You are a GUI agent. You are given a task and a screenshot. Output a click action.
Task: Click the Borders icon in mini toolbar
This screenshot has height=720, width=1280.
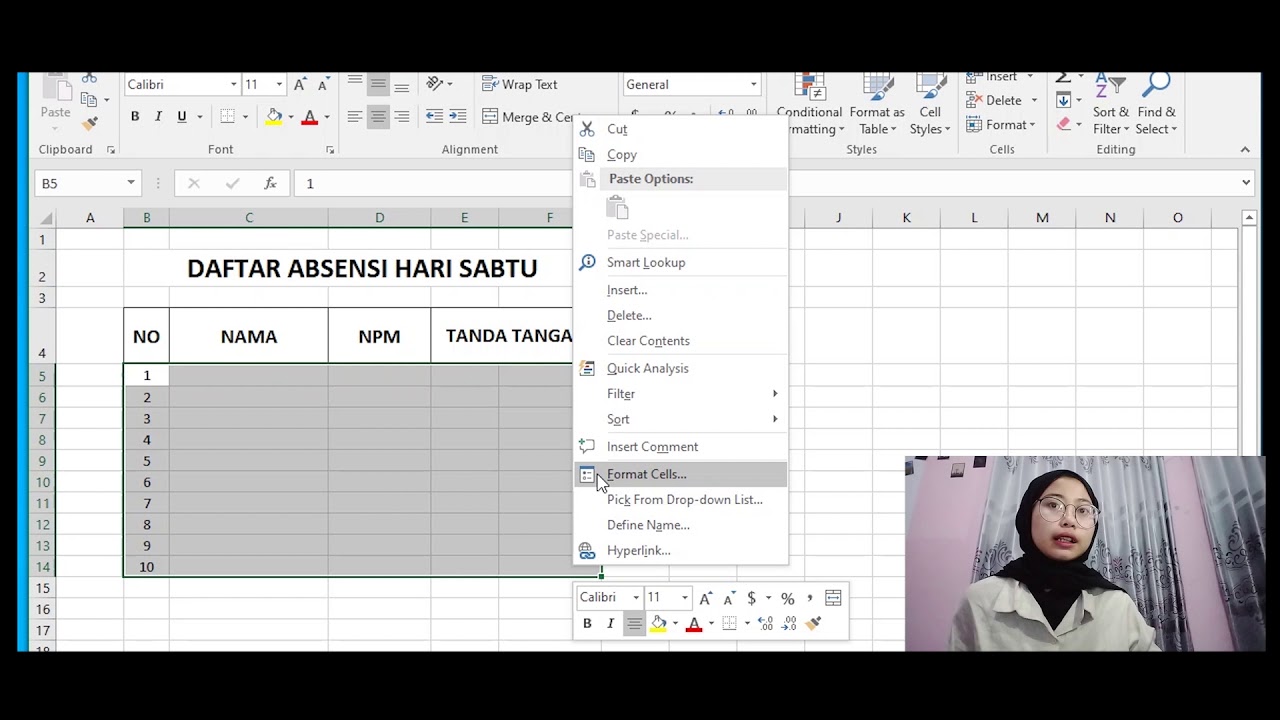pos(729,623)
